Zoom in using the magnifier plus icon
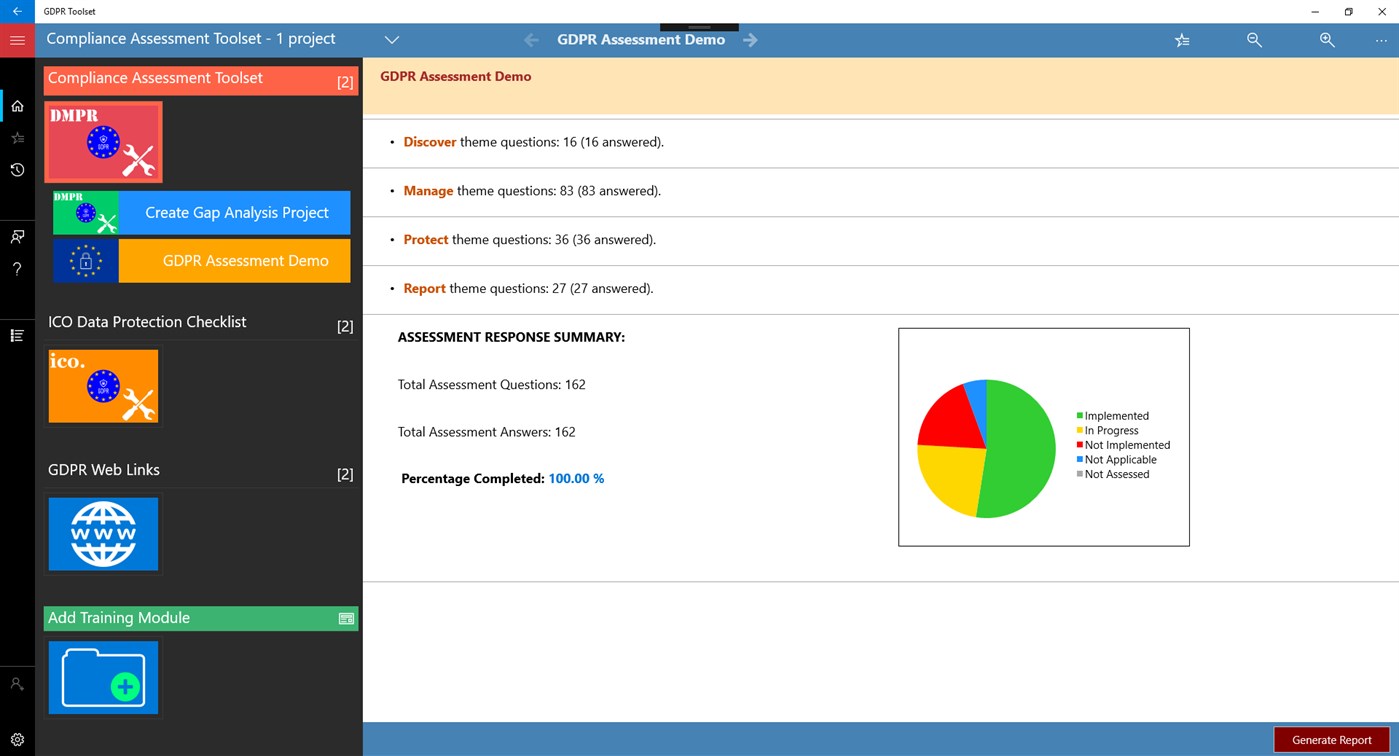 click(1327, 40)
